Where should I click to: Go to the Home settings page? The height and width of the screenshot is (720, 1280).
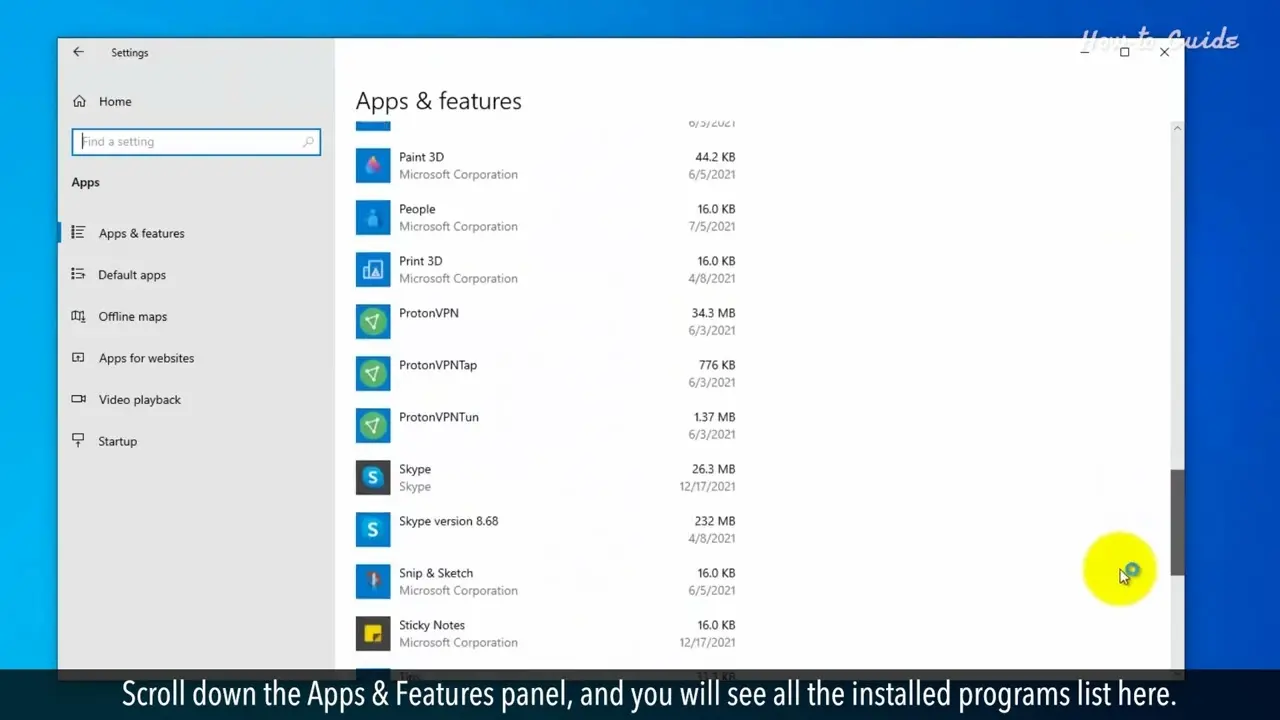click(115, 101)
